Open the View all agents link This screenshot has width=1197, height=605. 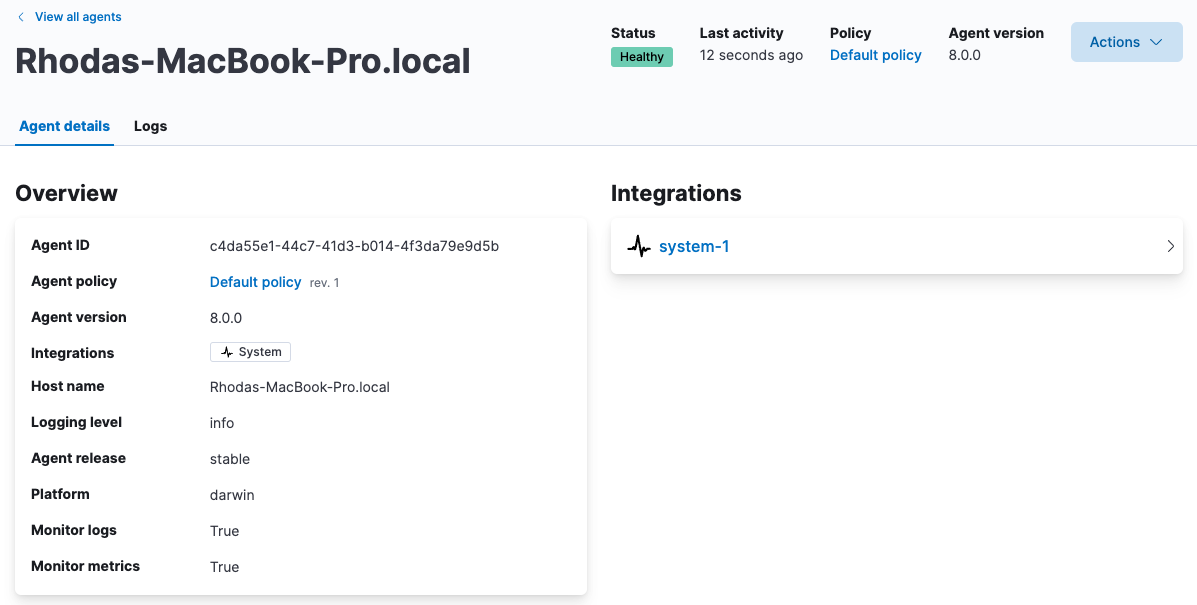point(78,17)
